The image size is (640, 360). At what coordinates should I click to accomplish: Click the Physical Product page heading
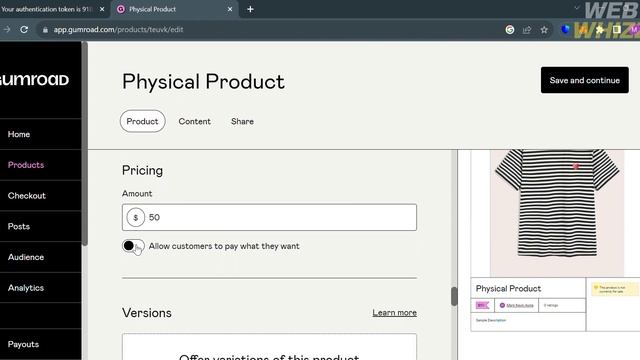[x=203, y=82]
